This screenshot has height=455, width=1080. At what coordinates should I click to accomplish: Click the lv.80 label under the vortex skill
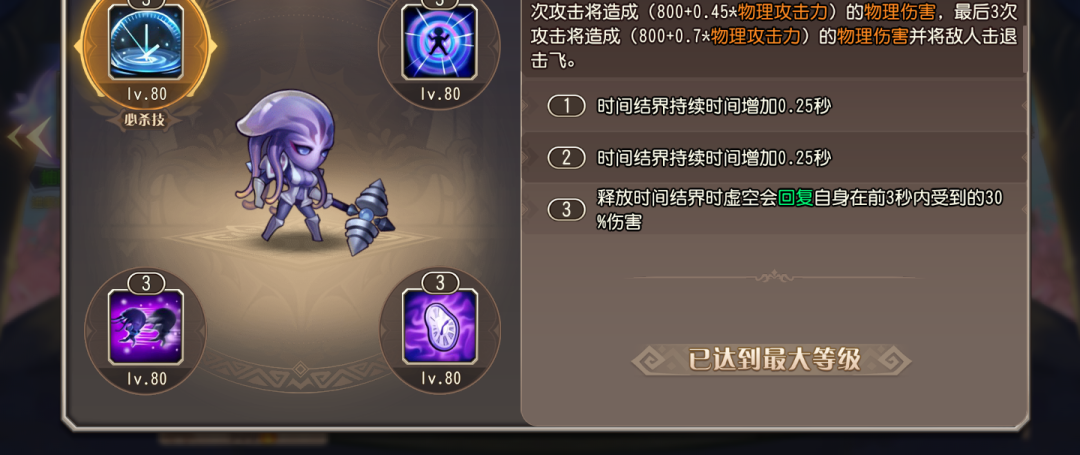[441, 94]
